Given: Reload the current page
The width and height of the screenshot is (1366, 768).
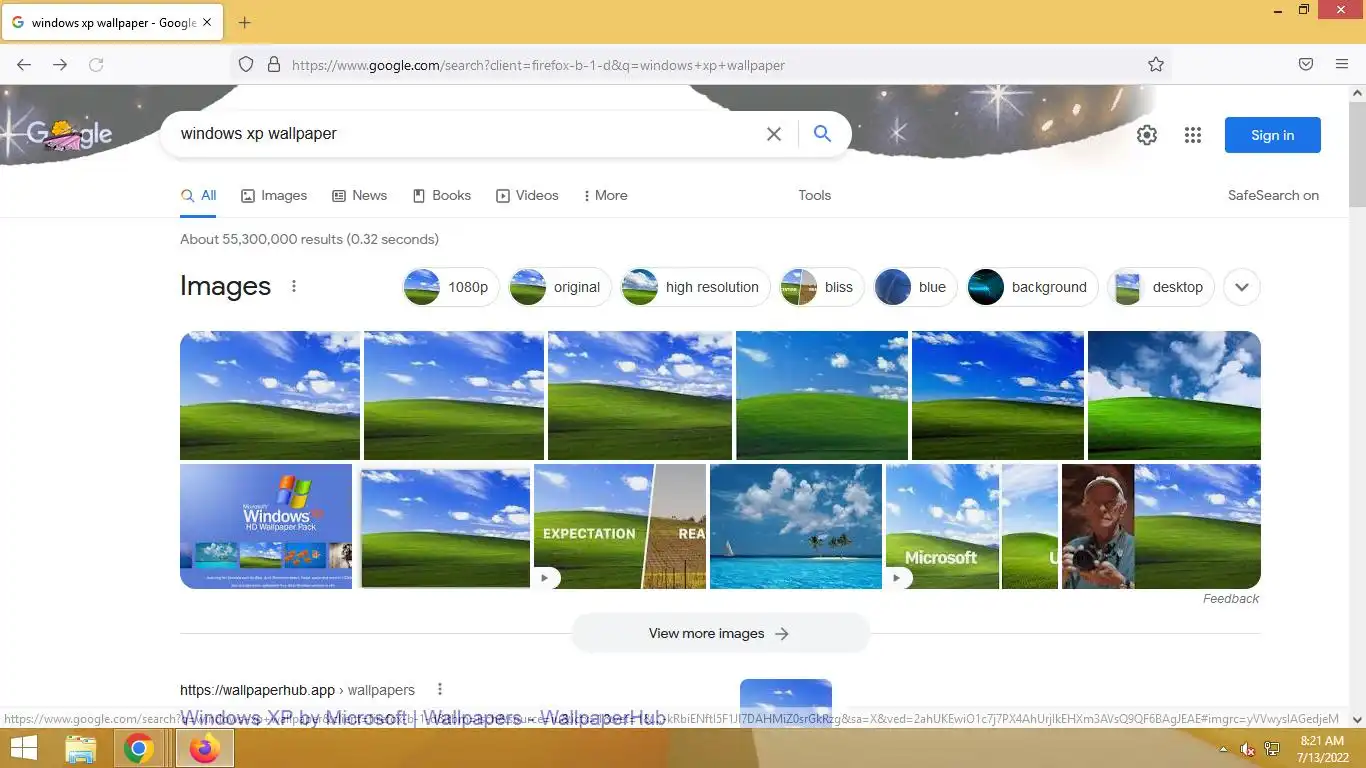Looking at the screenshot, I should (96, 64).
